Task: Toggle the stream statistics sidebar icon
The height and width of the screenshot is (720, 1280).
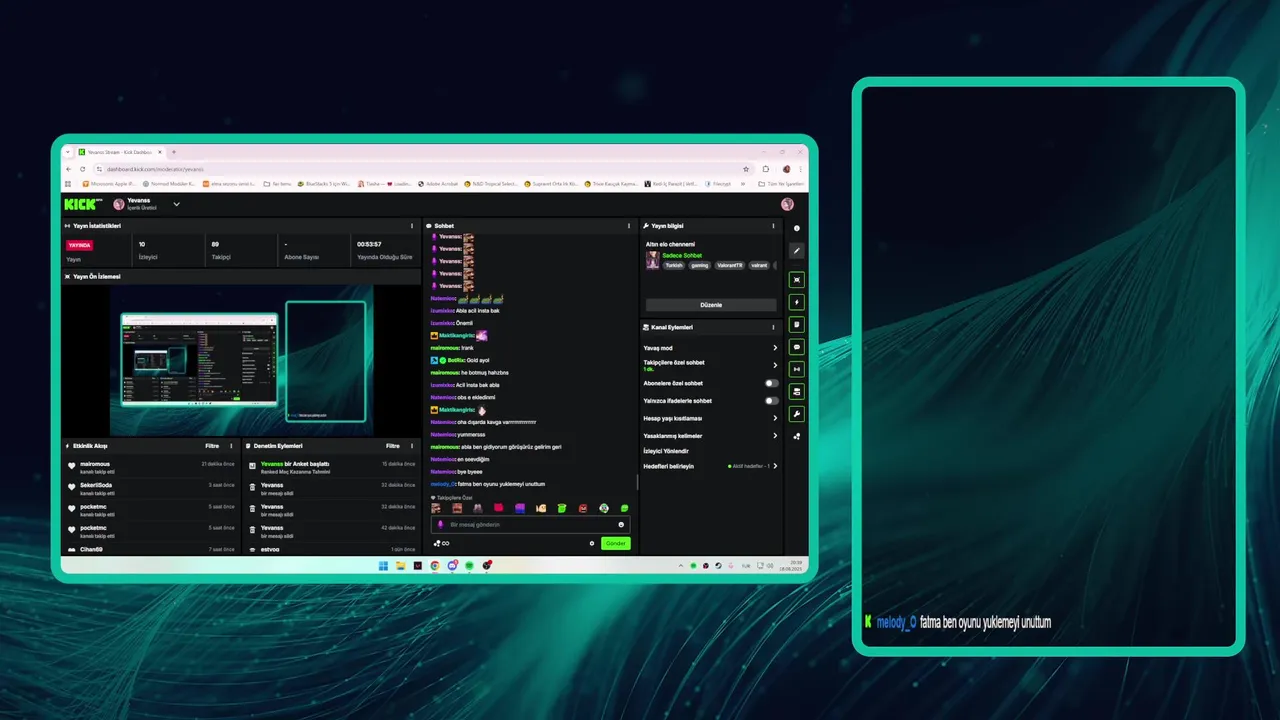Action: 797,369
